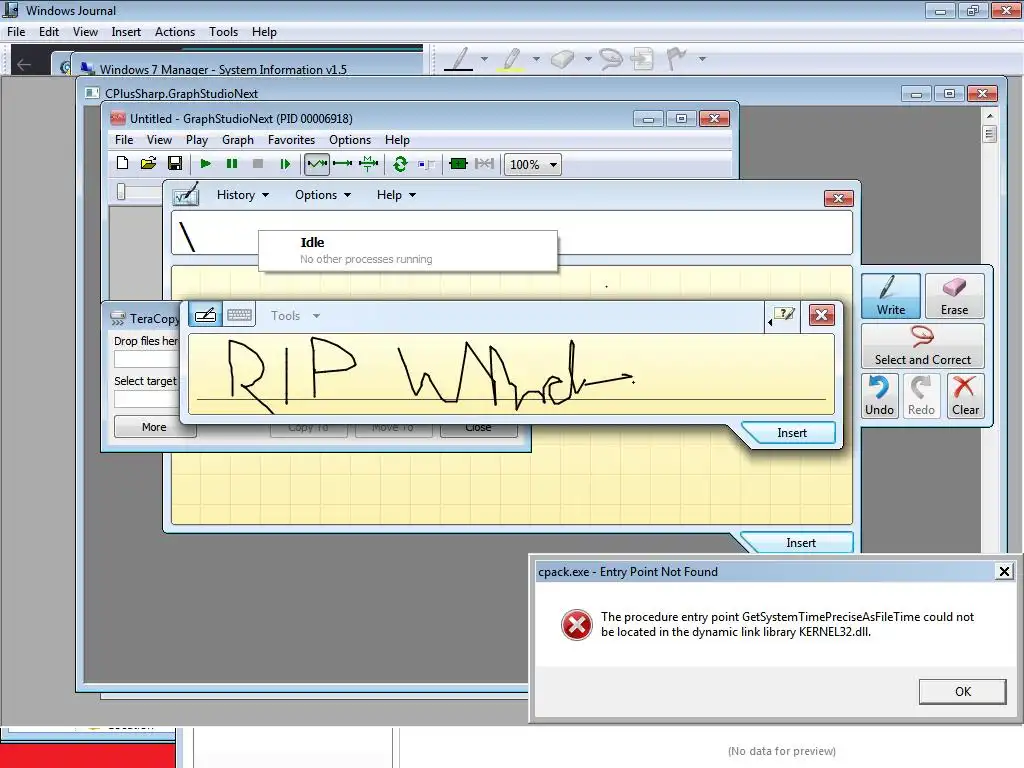
Task: Click the handwriting area with RIP text
Action: 511,374
